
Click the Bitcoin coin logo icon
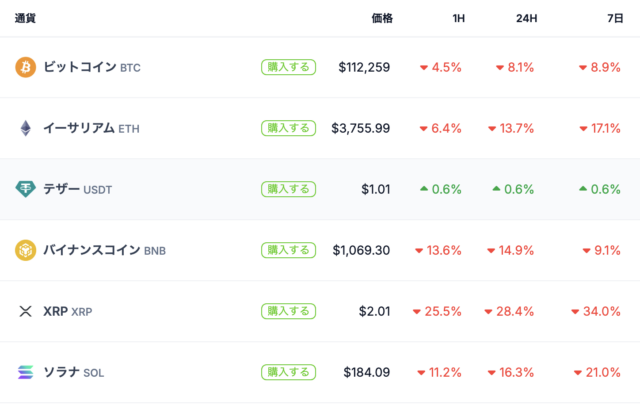click(x=25, y=67)
